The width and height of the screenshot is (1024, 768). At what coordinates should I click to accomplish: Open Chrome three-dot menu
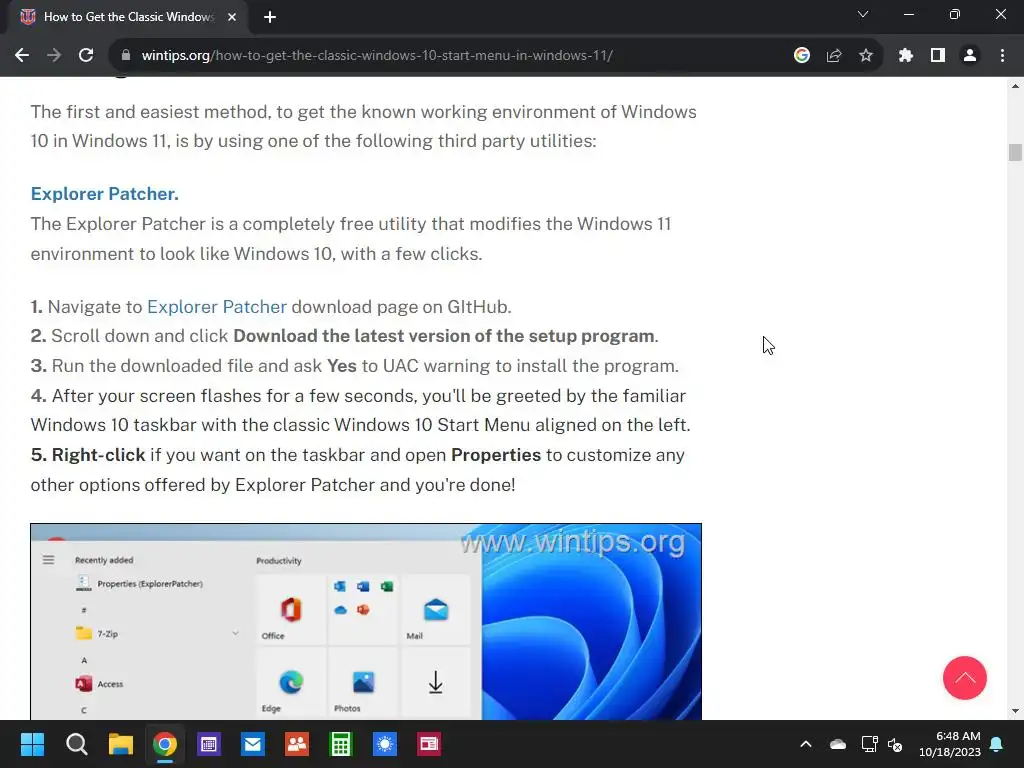pyautogui.click(x=1002, y=56)
